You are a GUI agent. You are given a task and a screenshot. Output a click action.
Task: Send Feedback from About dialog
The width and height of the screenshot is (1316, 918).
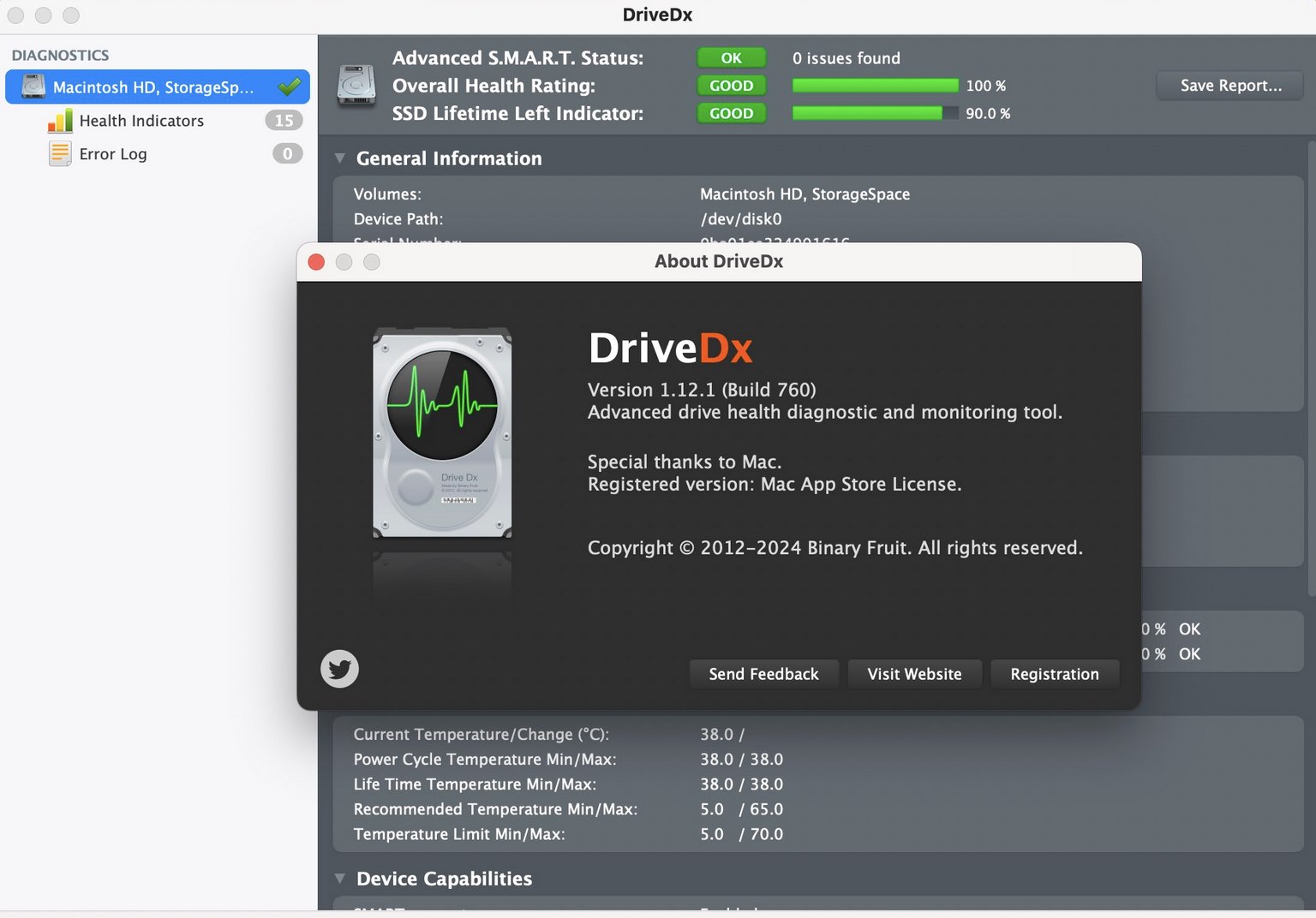[763, 674]
